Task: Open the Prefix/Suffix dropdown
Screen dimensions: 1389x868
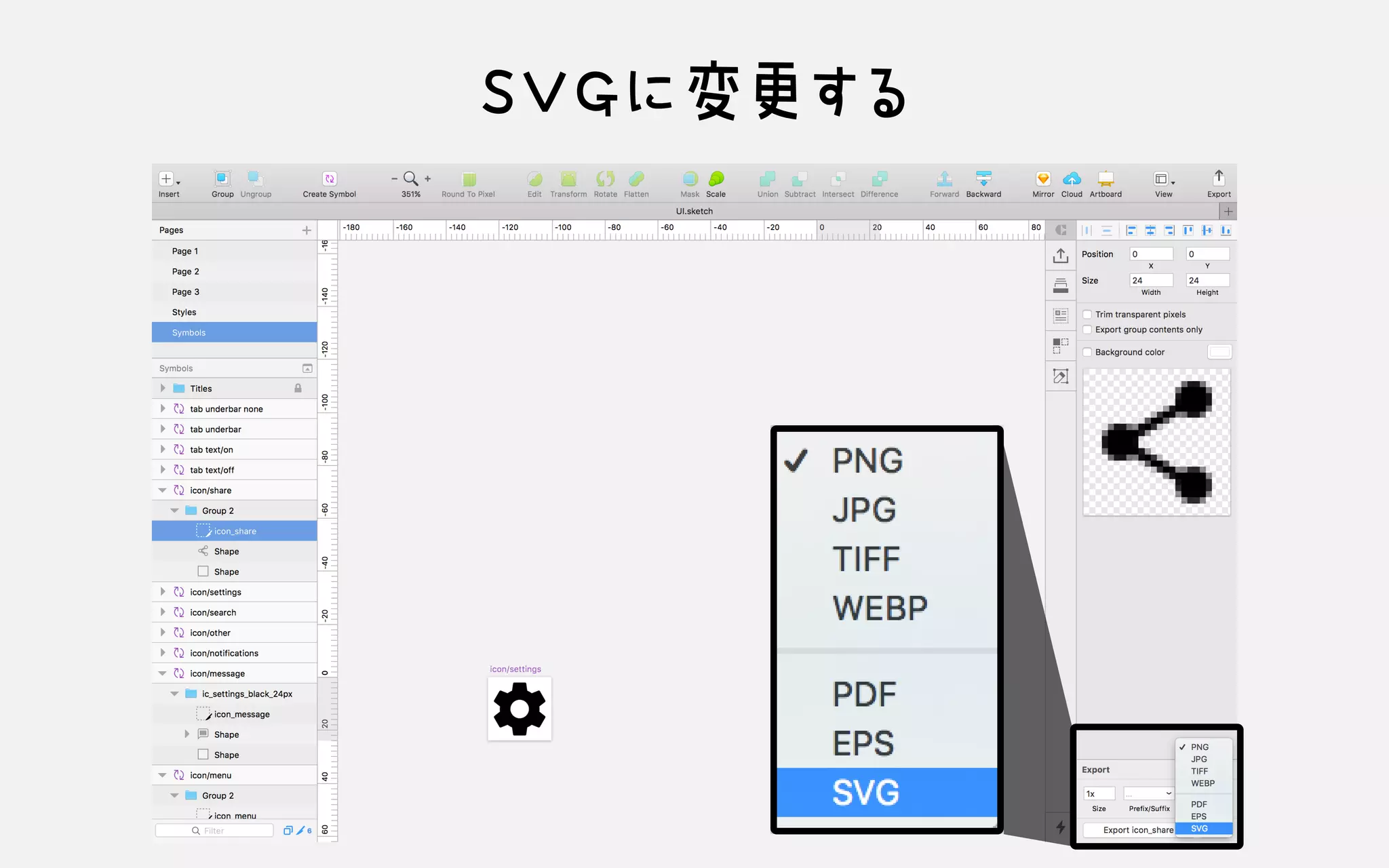Action: coord(1149,793)
